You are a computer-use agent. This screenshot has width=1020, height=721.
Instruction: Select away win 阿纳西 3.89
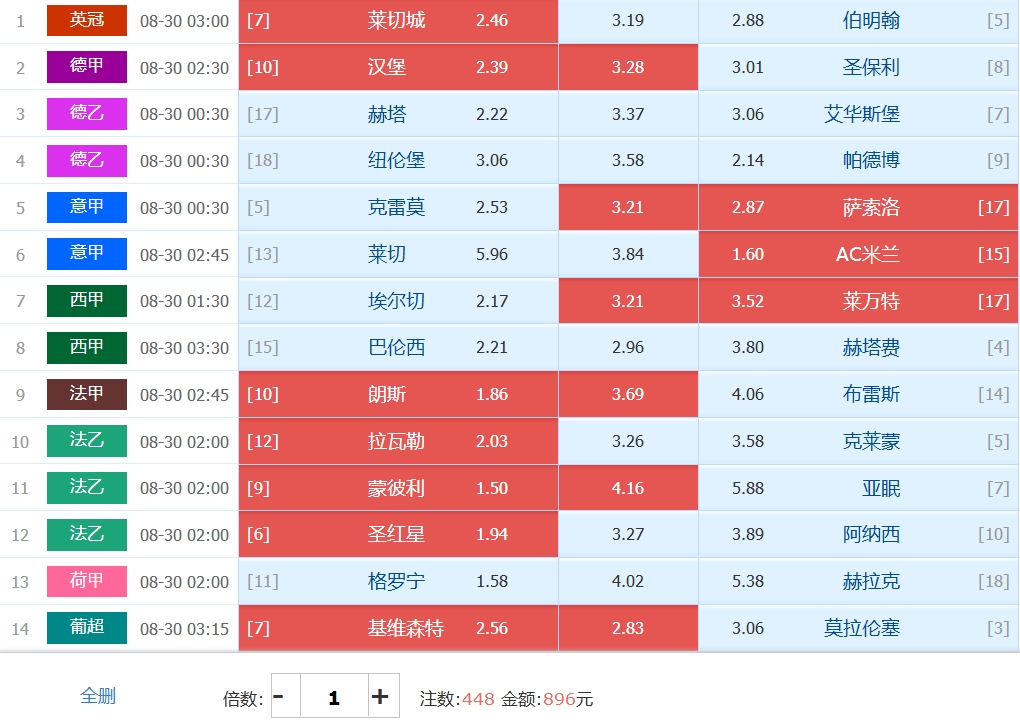click(x=859, y=534)
